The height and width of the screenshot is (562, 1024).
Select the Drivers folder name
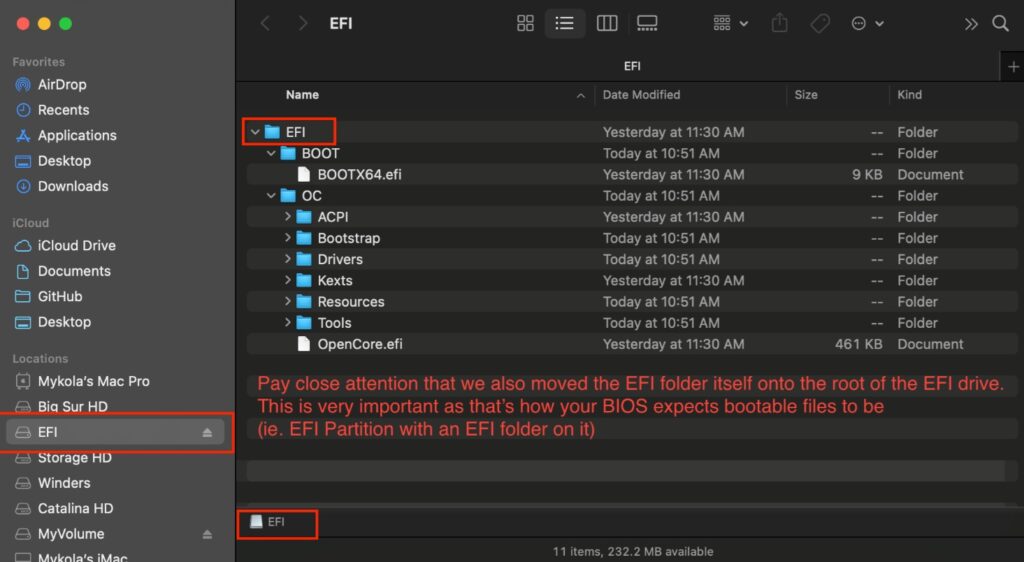[x=340, y=259]
